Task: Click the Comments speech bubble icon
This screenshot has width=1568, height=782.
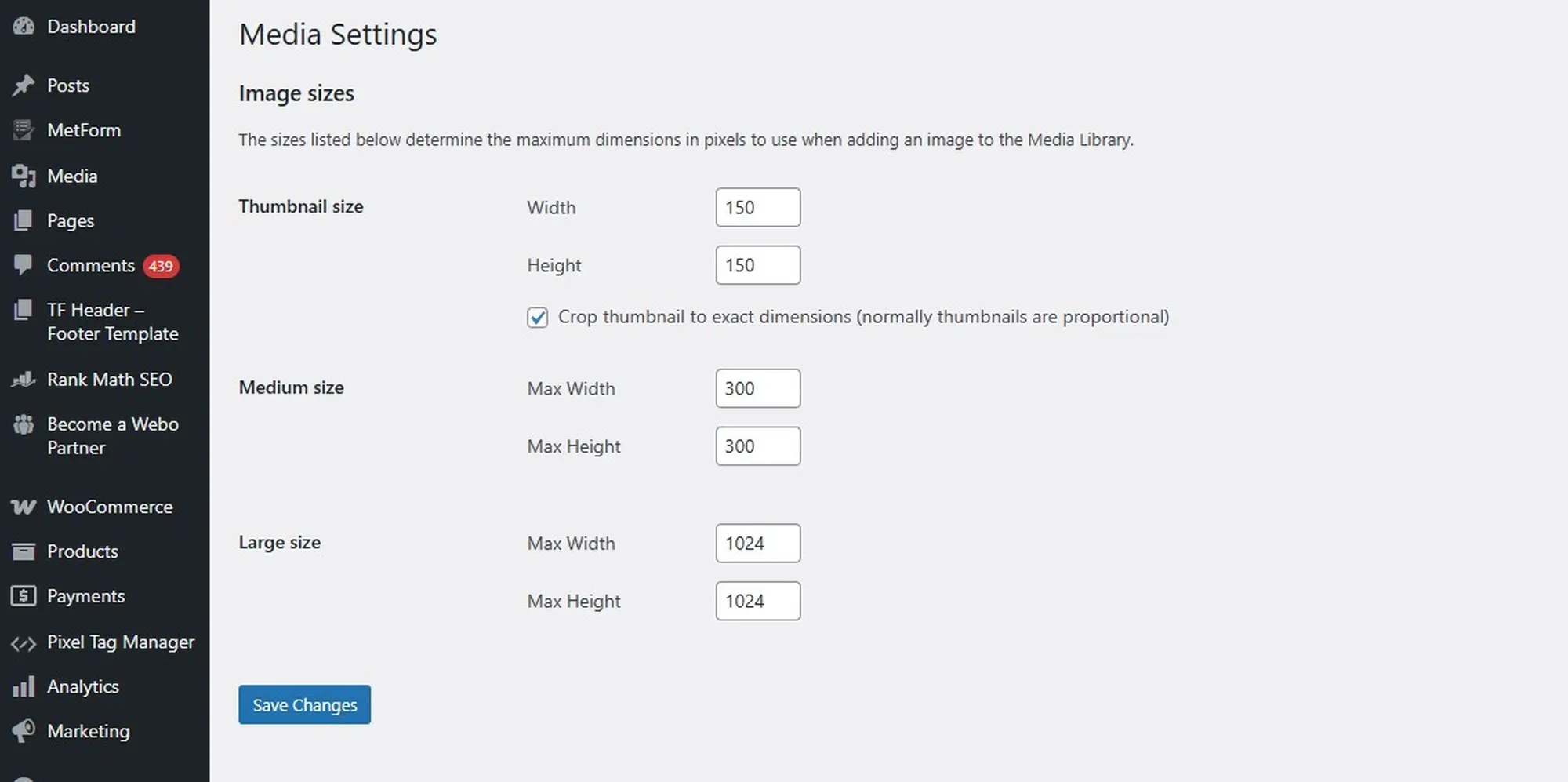Action: pos(24,265)
